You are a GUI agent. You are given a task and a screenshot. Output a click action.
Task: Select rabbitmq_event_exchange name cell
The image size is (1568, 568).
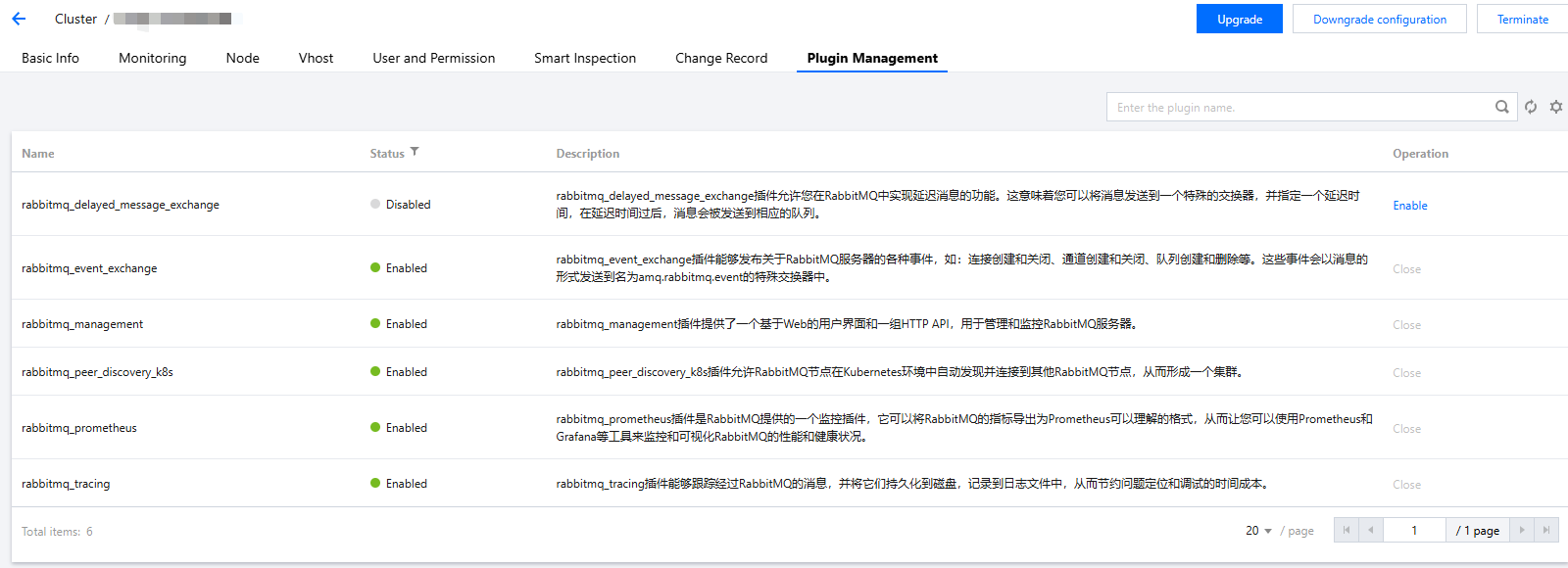click(x=89, y=268)
